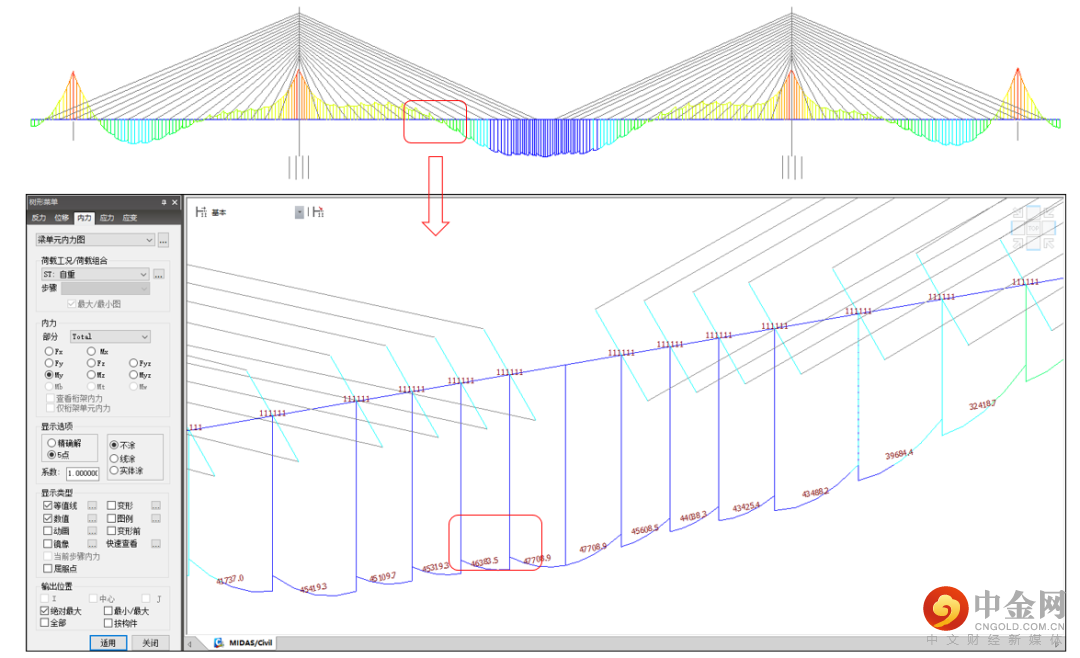Toggle the 数值 checkbox

pyautogui.click(x=48, y=518)
